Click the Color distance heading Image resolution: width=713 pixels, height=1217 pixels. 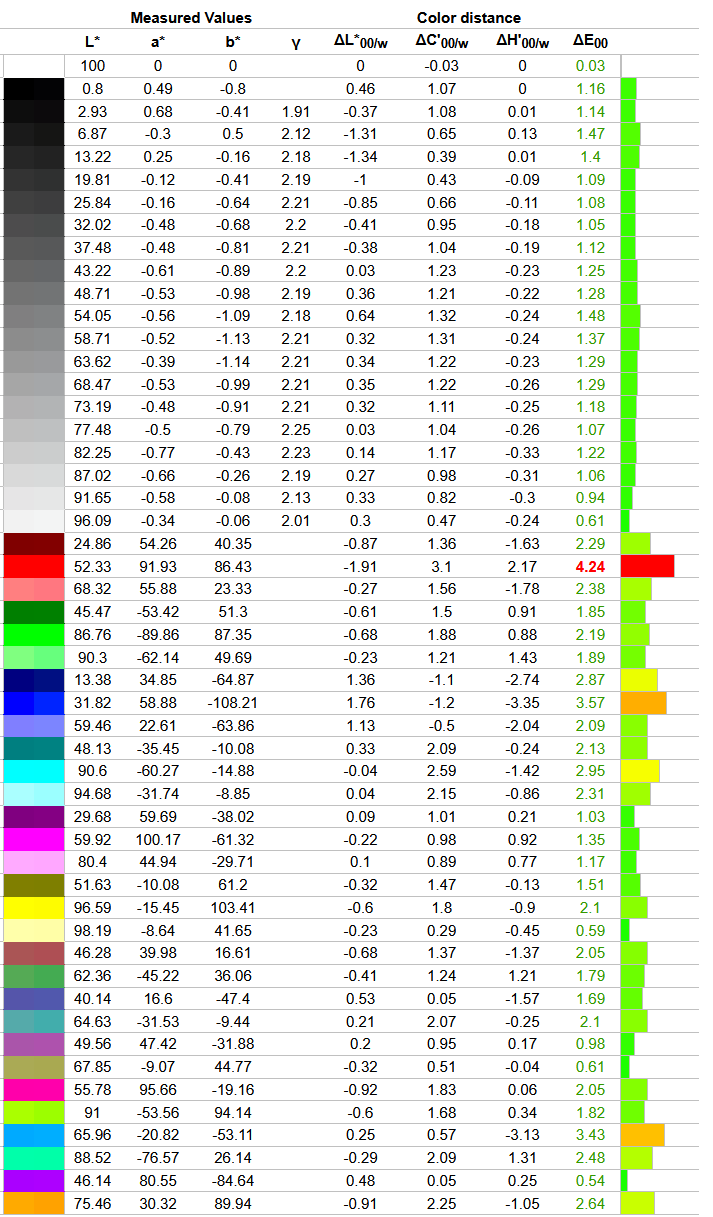pyautogui.click(x=468, y=18)
